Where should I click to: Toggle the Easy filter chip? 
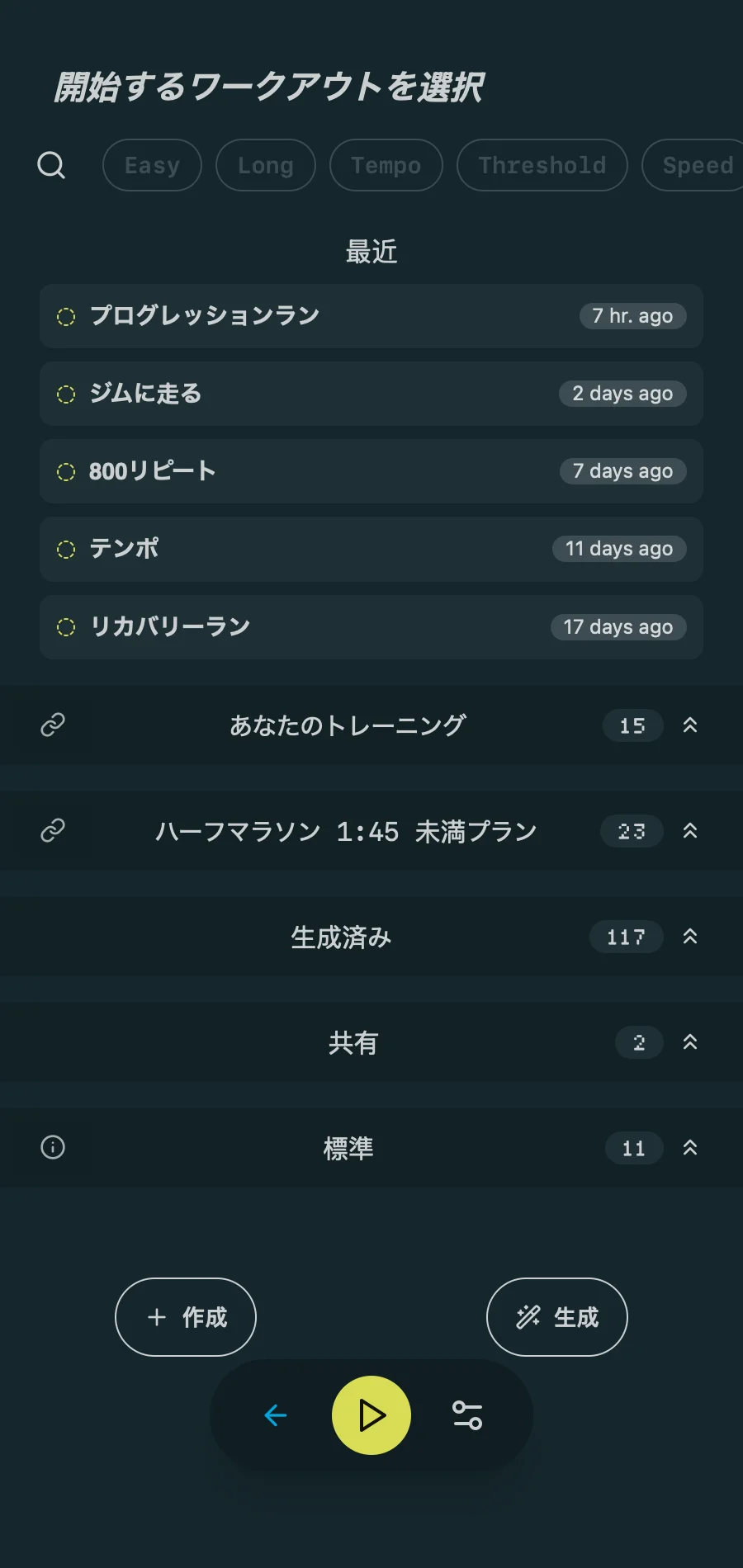click(152, 165)
